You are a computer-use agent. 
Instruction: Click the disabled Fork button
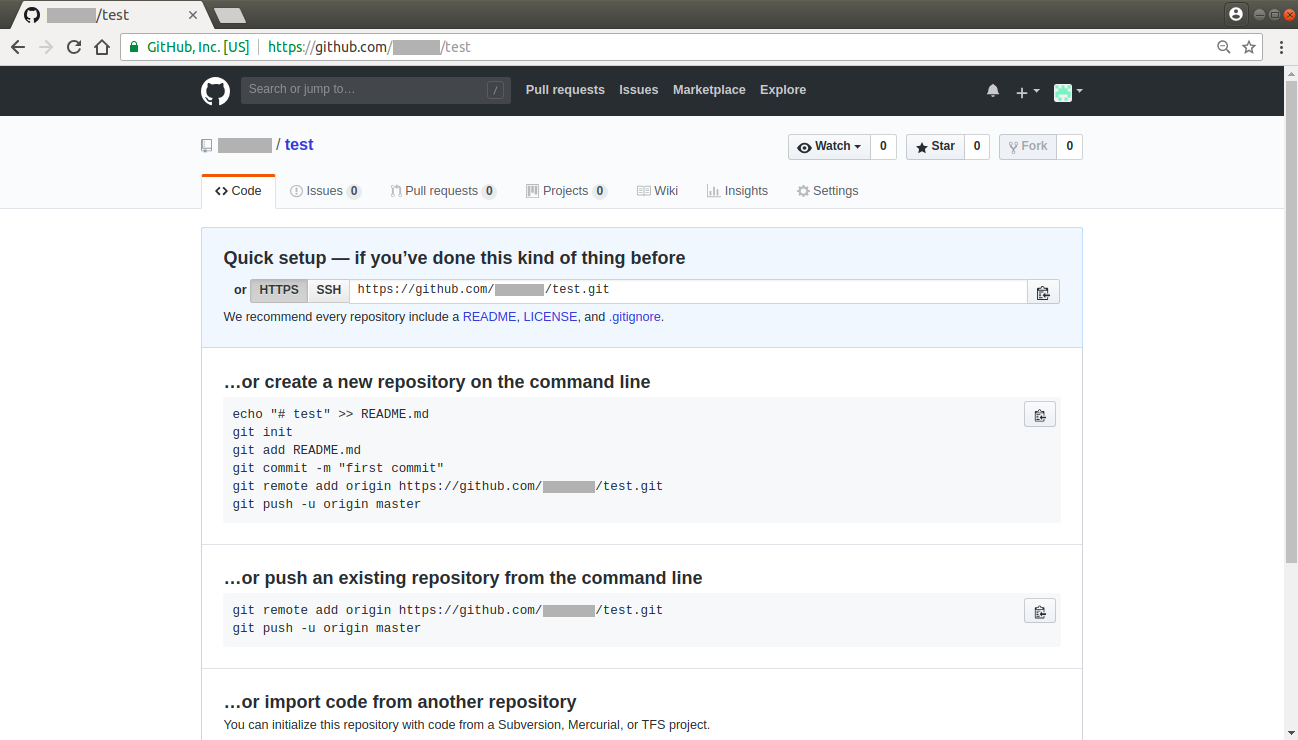coord(1027,147)
